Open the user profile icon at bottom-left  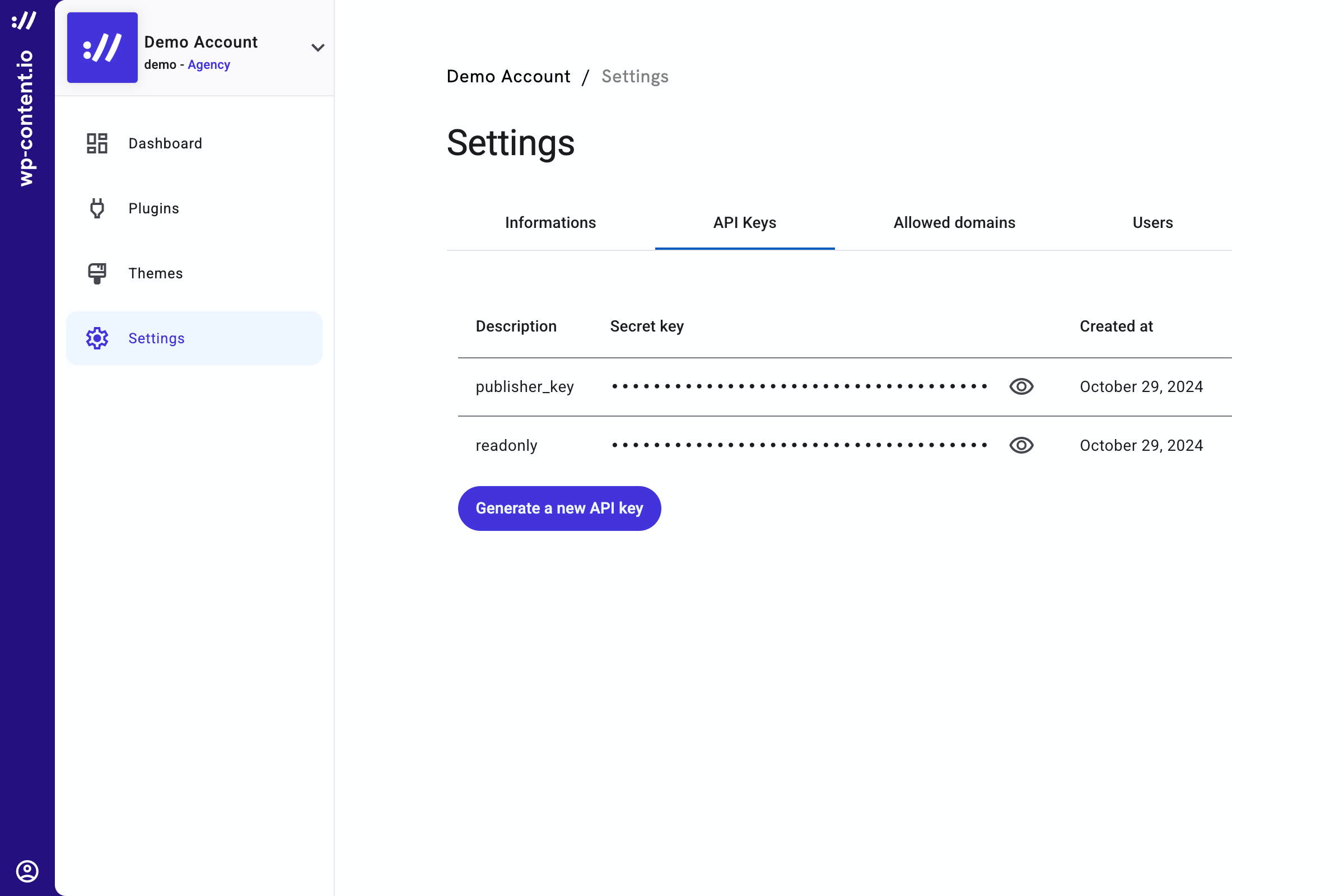[x=27, y=871]
